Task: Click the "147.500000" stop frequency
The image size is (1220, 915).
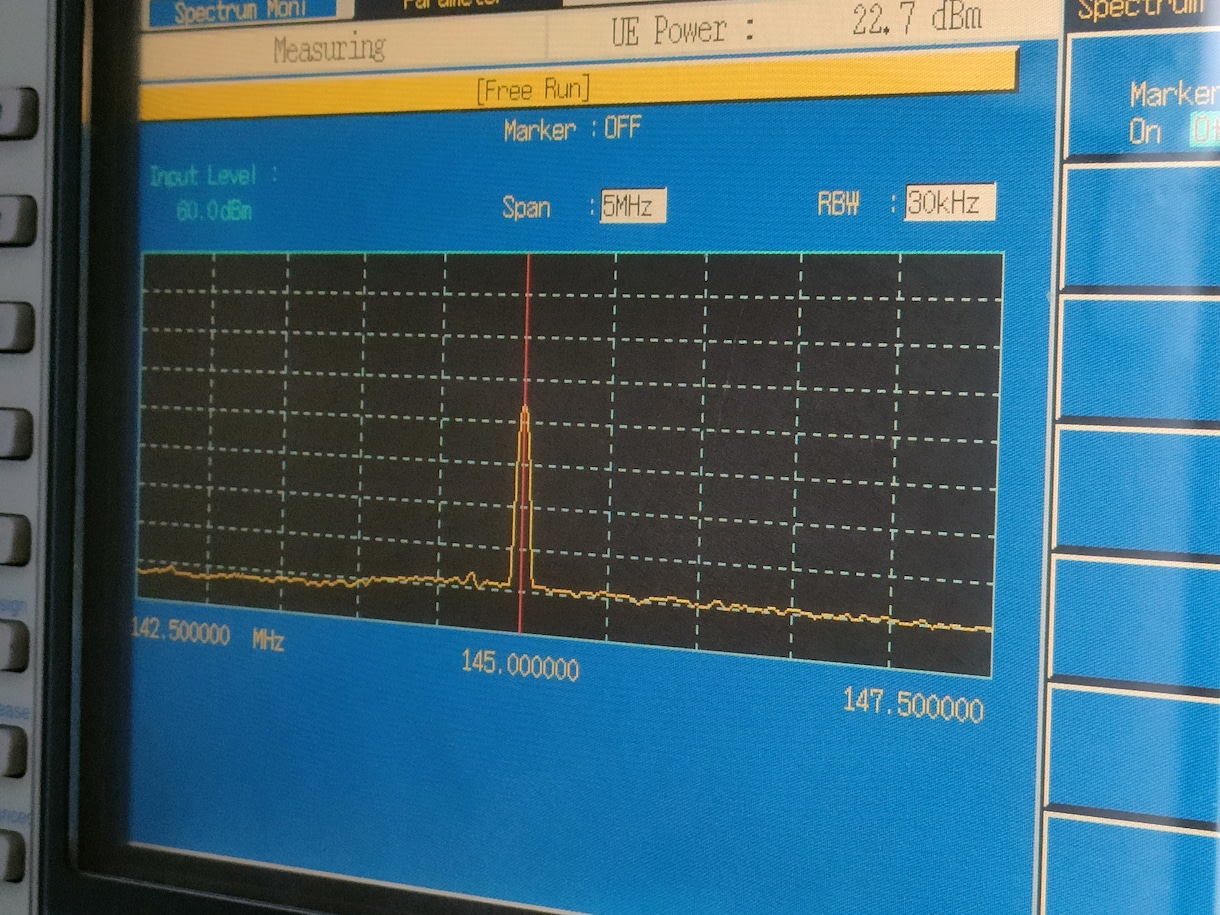Action: point(913,704)
